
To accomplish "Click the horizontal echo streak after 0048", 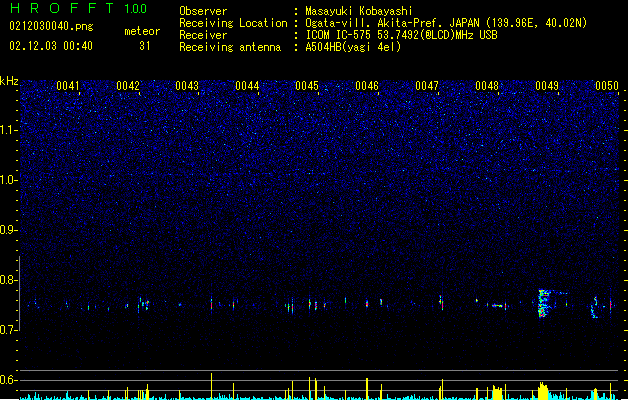I will 497,306.
